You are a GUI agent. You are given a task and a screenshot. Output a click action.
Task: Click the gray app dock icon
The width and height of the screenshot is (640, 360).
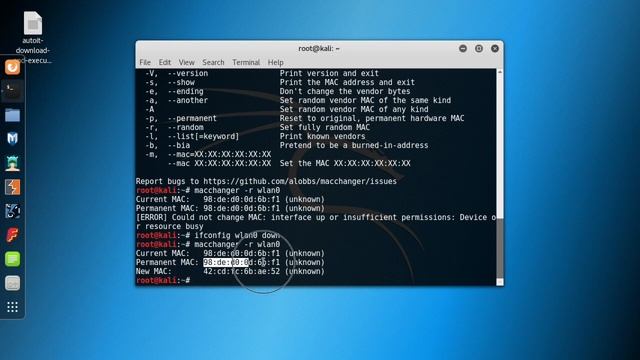(12, 283)
